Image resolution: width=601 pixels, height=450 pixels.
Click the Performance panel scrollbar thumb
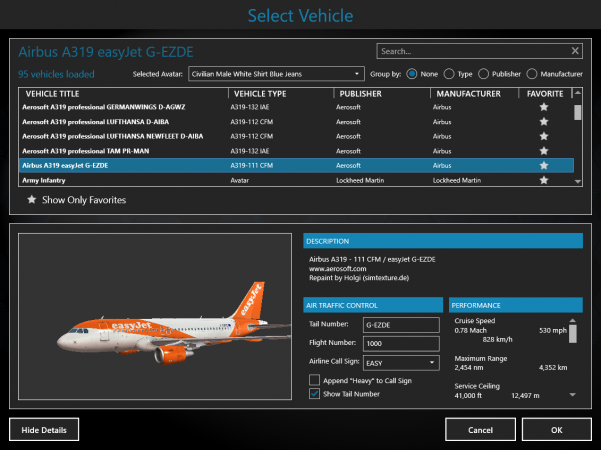(573, 333)
